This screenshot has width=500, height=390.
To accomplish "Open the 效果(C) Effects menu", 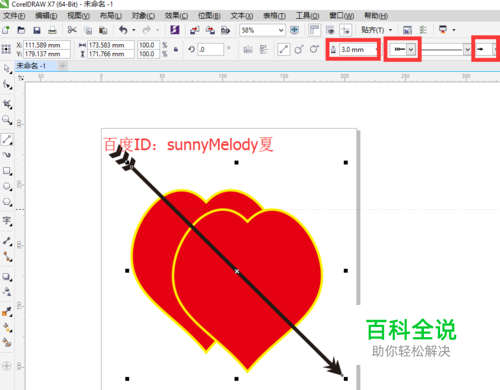I will coord(176,16).
